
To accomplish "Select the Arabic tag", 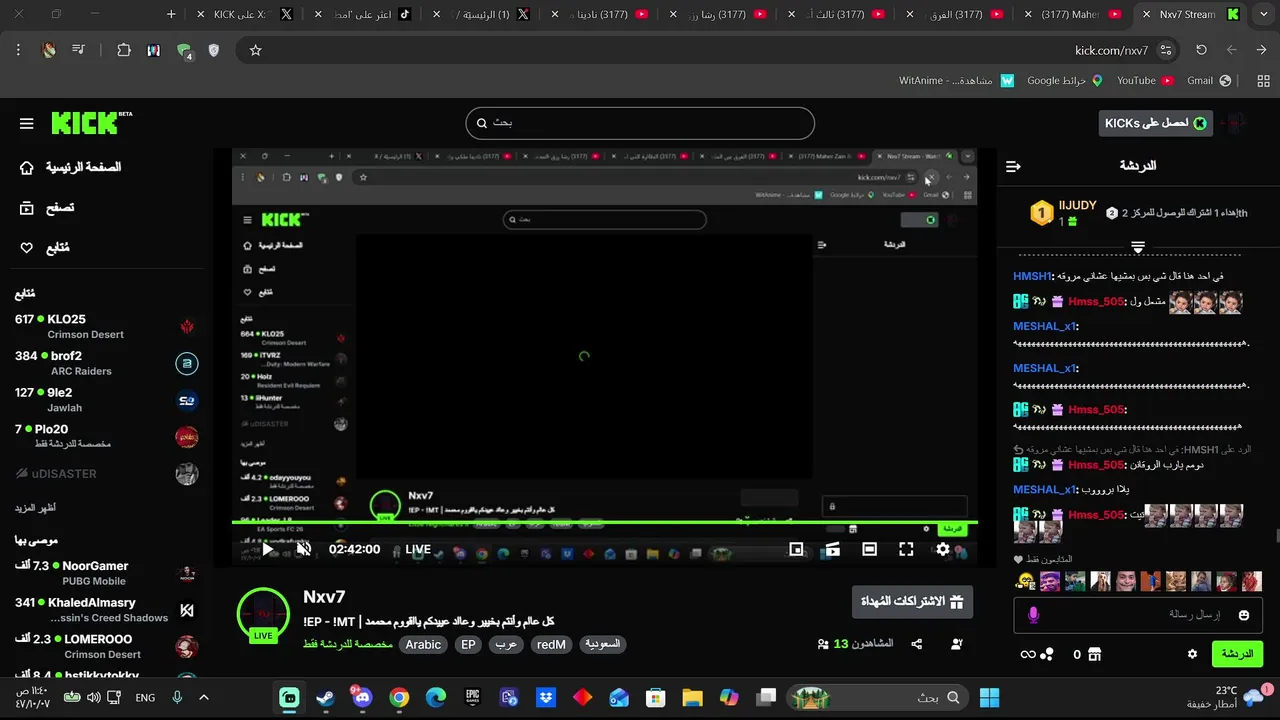I will (423, 645).
